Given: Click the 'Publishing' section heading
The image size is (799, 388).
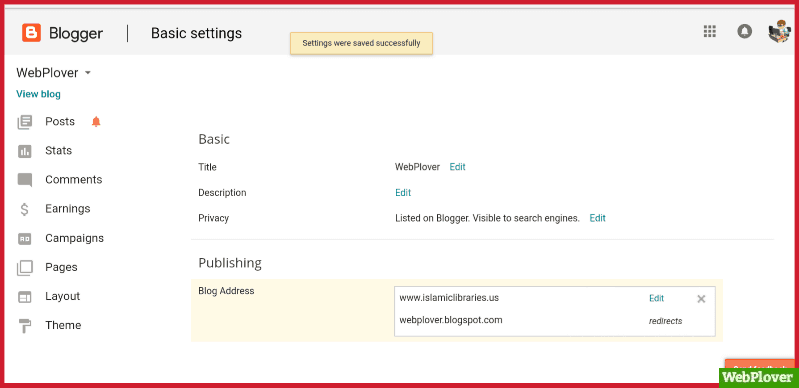Looking at the screenshot, I should pyautogui.click(x=230, y=263).
